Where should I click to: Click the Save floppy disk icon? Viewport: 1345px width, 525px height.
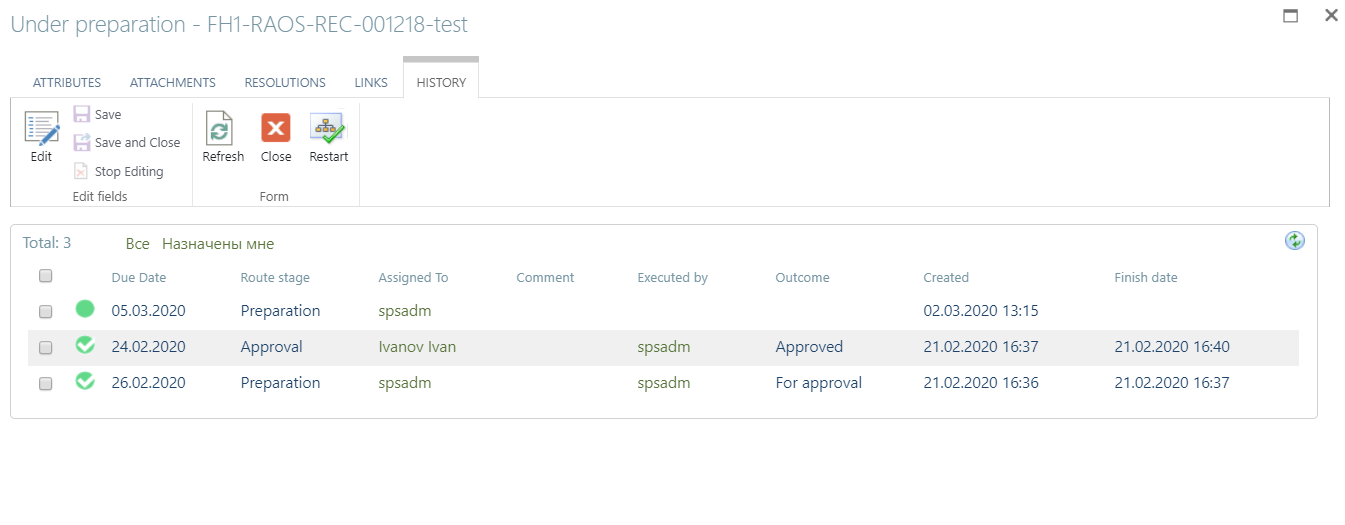(x=82, y=114)
